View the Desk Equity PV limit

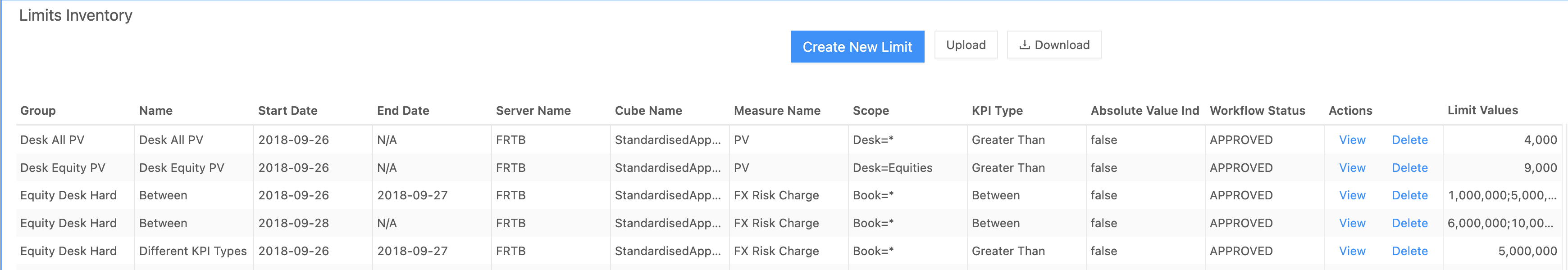(1352, 168)
